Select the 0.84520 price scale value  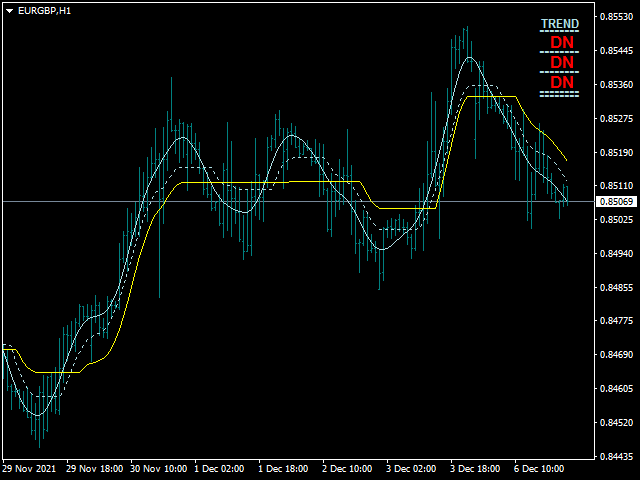point(616,422)
